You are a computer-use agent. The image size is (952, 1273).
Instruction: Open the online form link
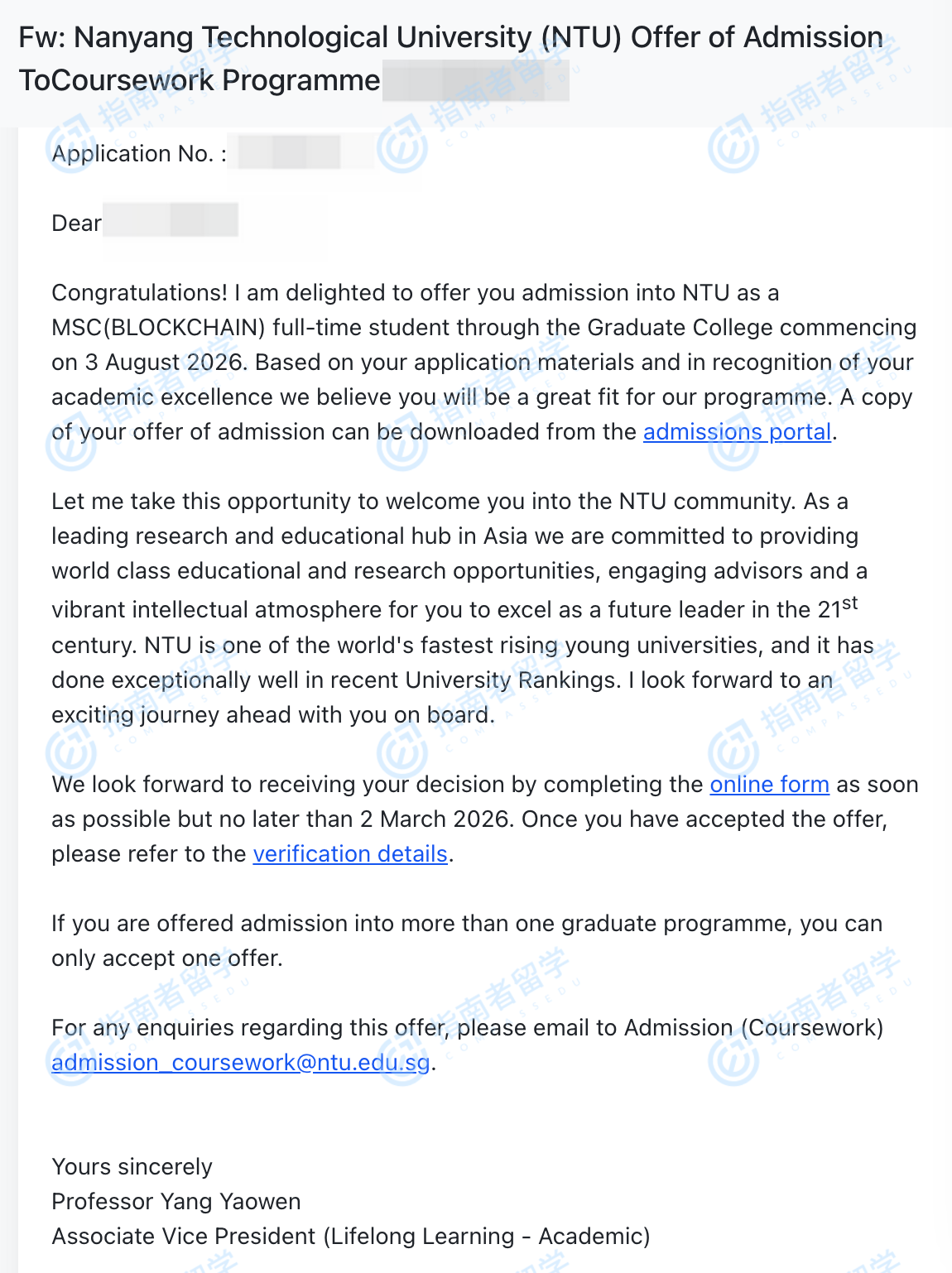click(x=769, y=785)
